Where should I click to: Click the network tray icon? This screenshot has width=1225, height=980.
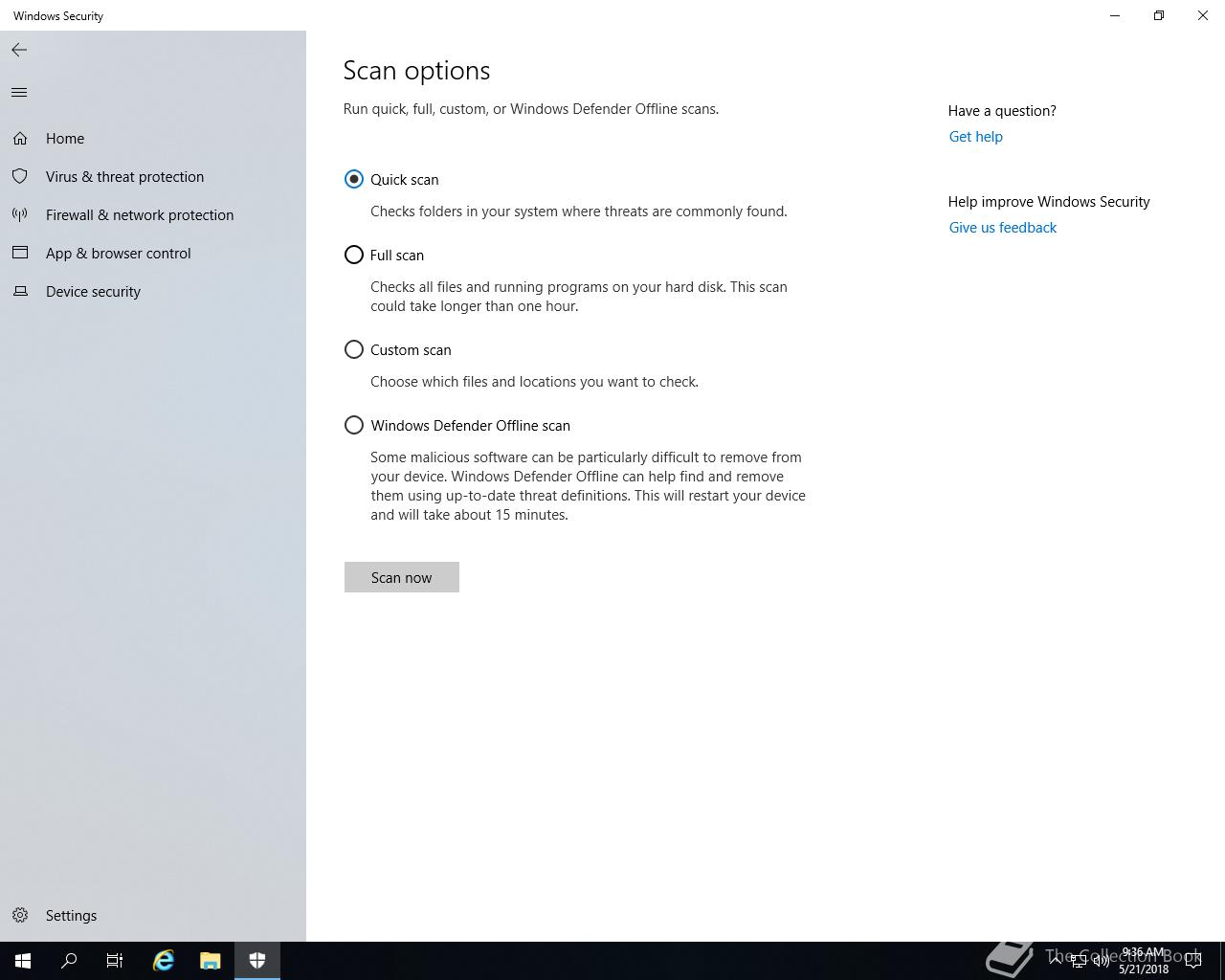click(x=1079, y=961)
